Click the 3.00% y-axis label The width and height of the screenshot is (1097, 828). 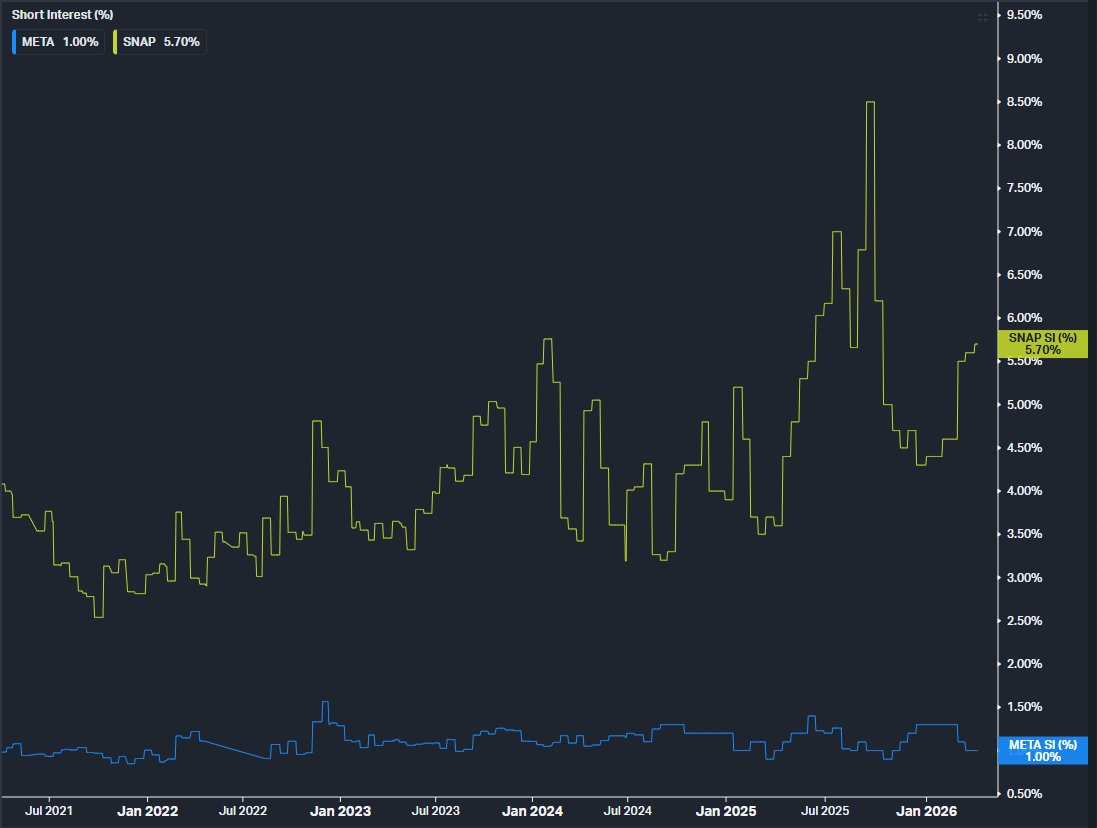1024,578
